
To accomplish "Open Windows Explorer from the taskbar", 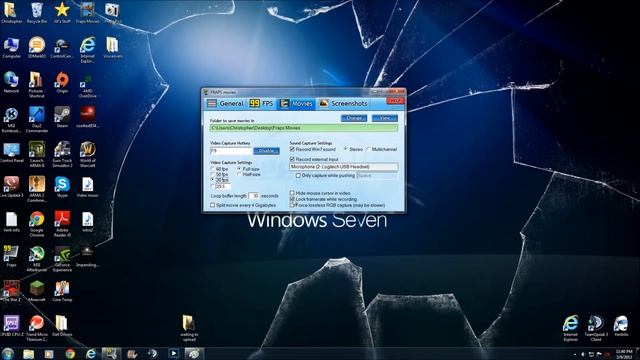I will [x=29, y=353].
